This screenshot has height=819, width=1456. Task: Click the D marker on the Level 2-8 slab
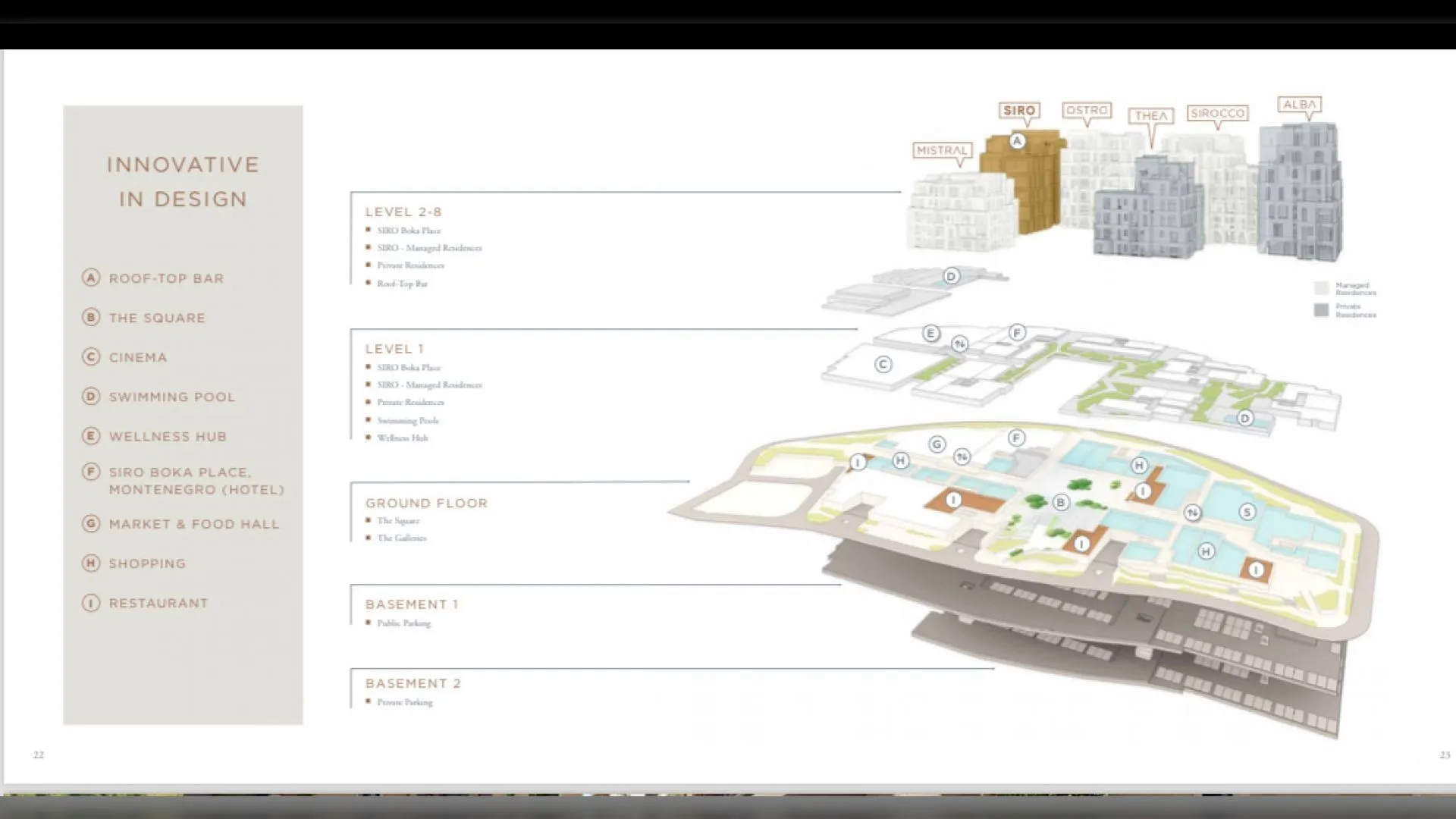pyautogui.click(x=951, y=276)
